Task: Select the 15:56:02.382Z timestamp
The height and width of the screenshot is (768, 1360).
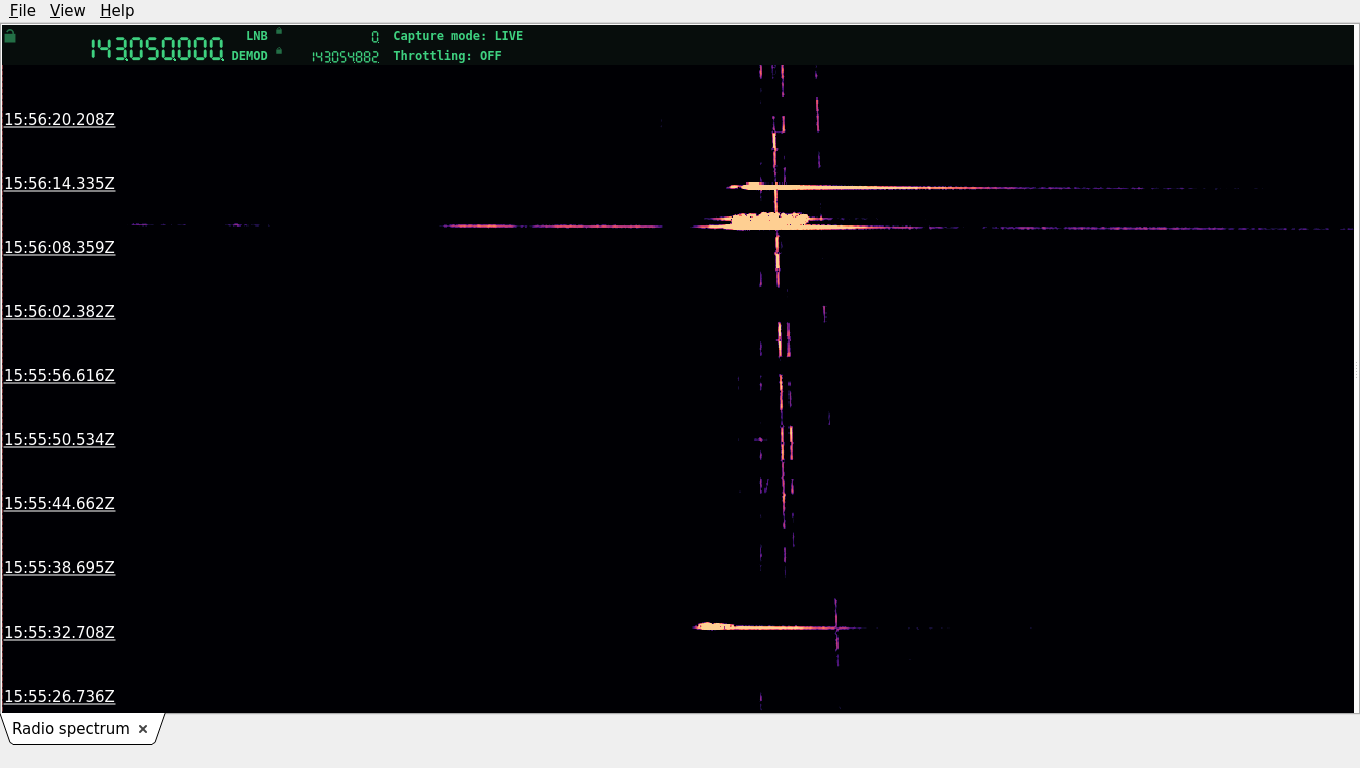Action: pos(59,312)
